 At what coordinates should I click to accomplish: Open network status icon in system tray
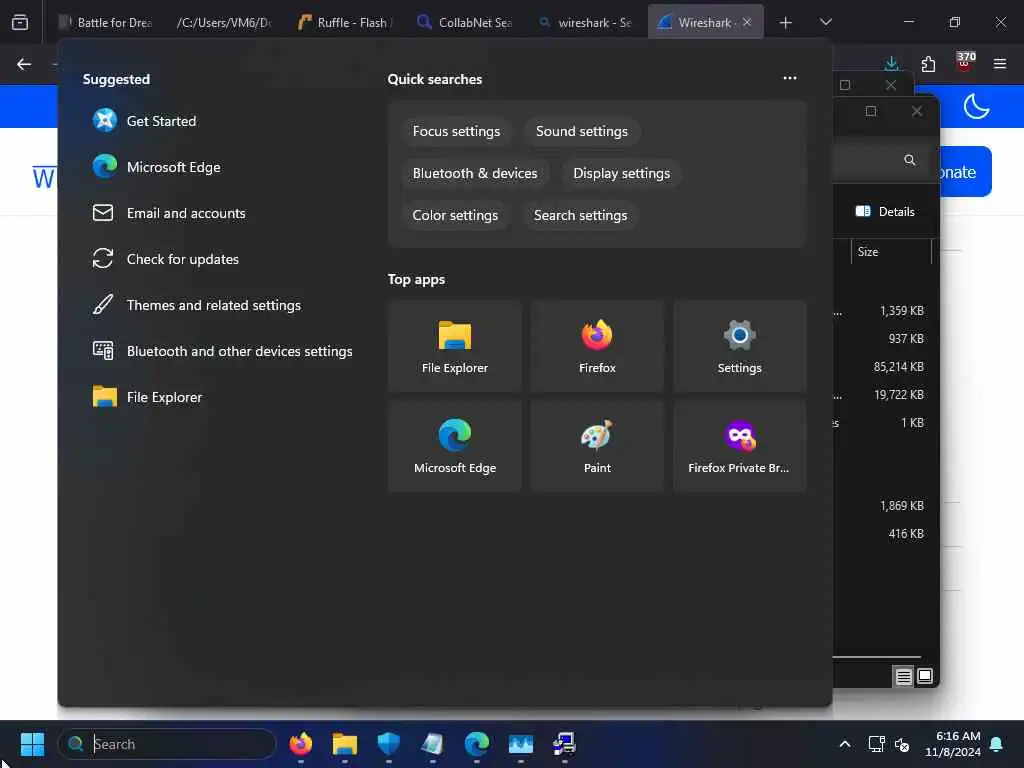coord(876,744)
